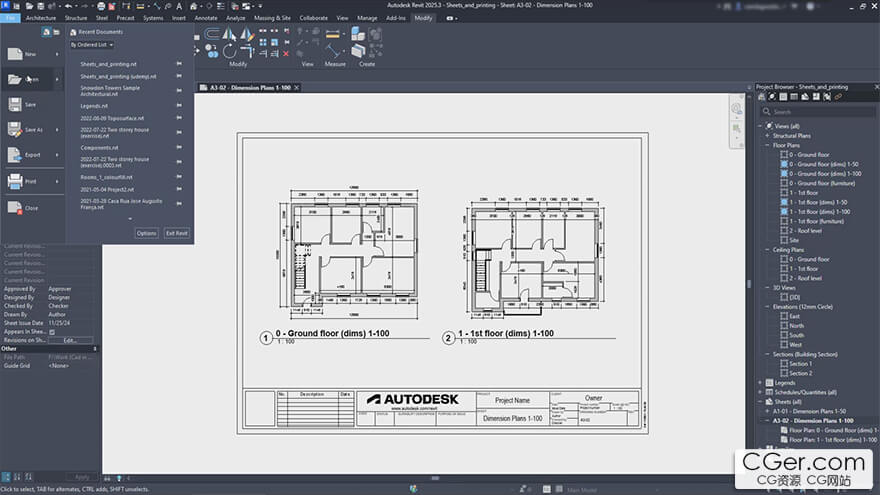Click the Zoom navigation bar icon in canvas

736,130
